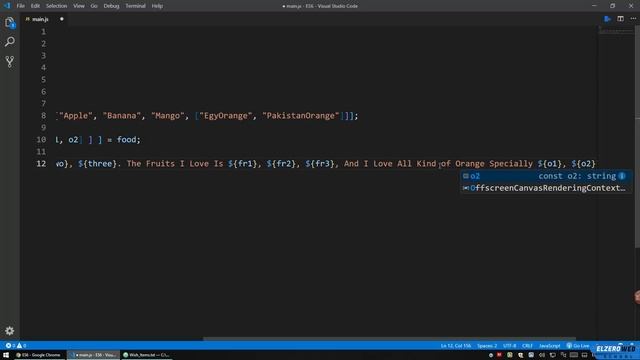Click ${three} in the template string
This screenshot has width=640, height=360.
click(x=97, y=164)
